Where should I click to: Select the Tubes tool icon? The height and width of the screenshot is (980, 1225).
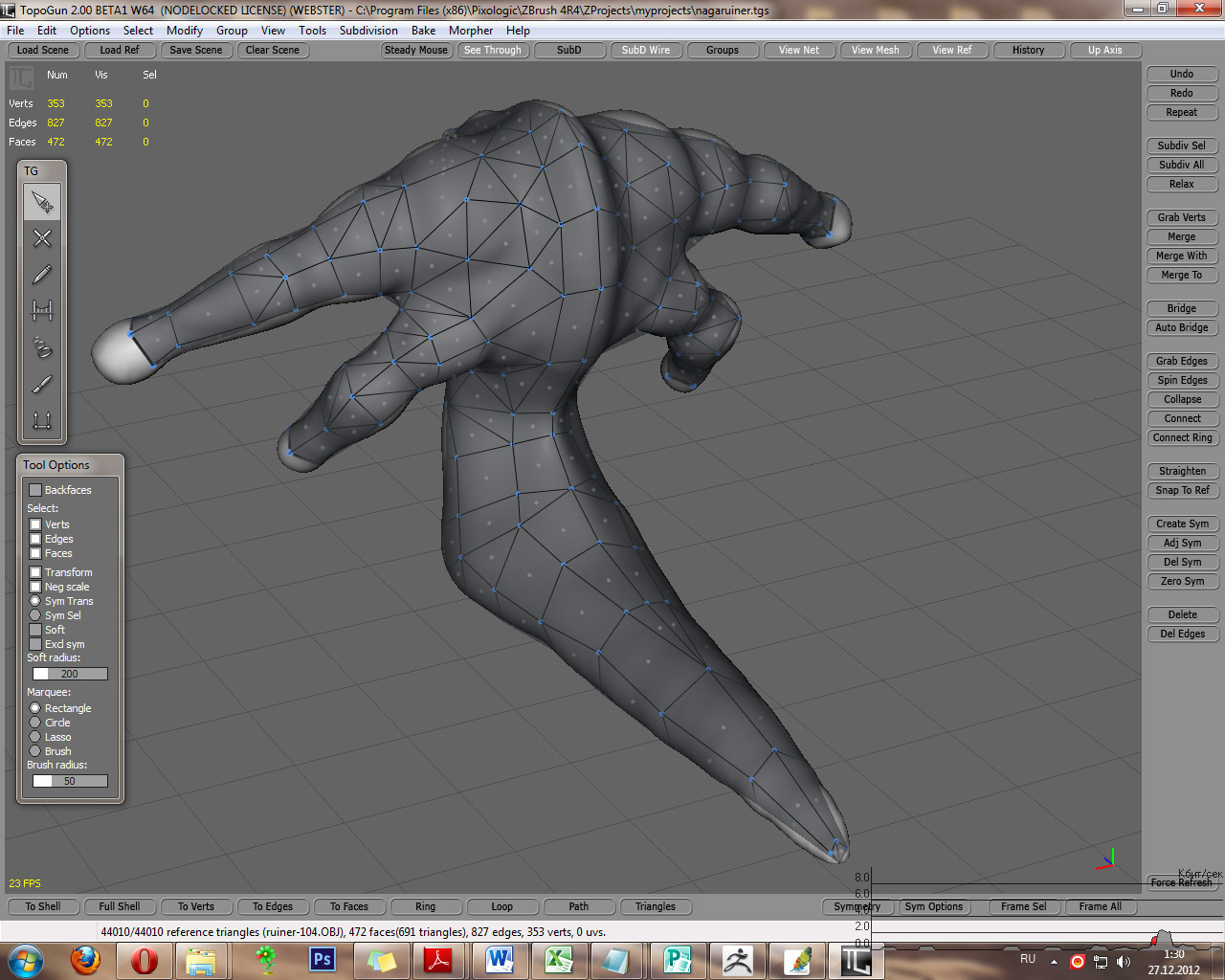tap(42, 346)
